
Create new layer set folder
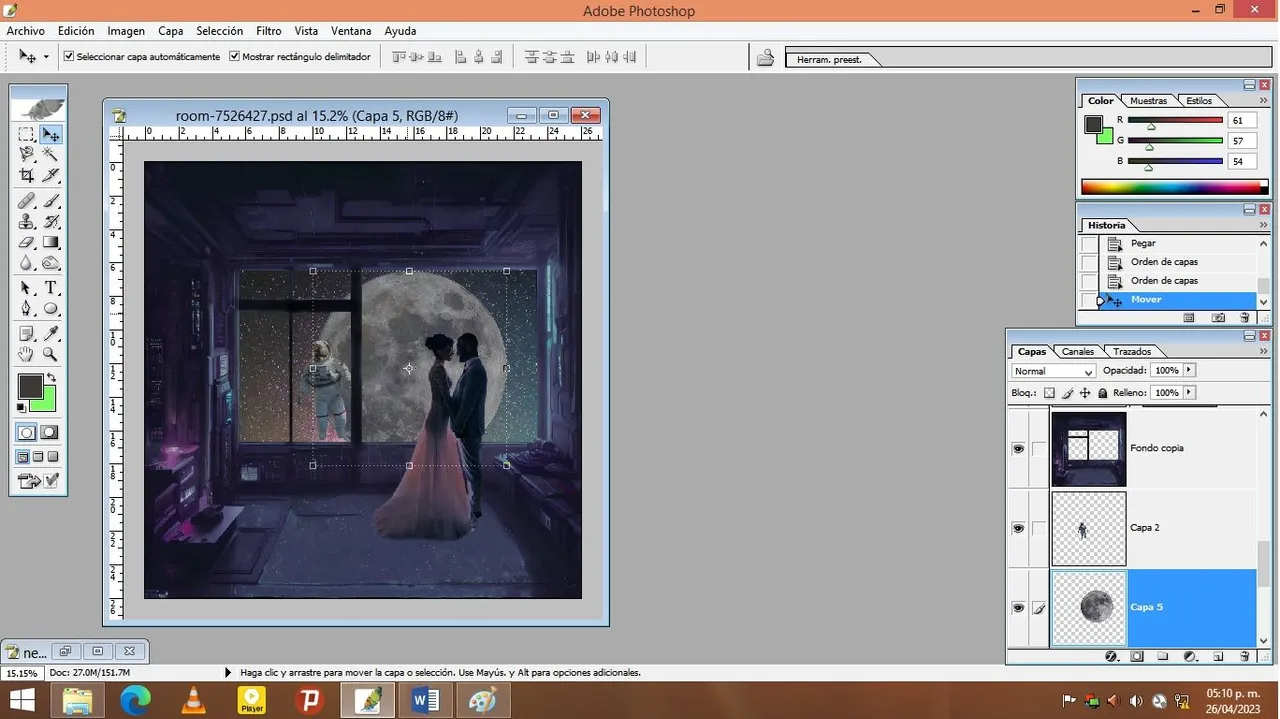click(x=1163, y=657)
